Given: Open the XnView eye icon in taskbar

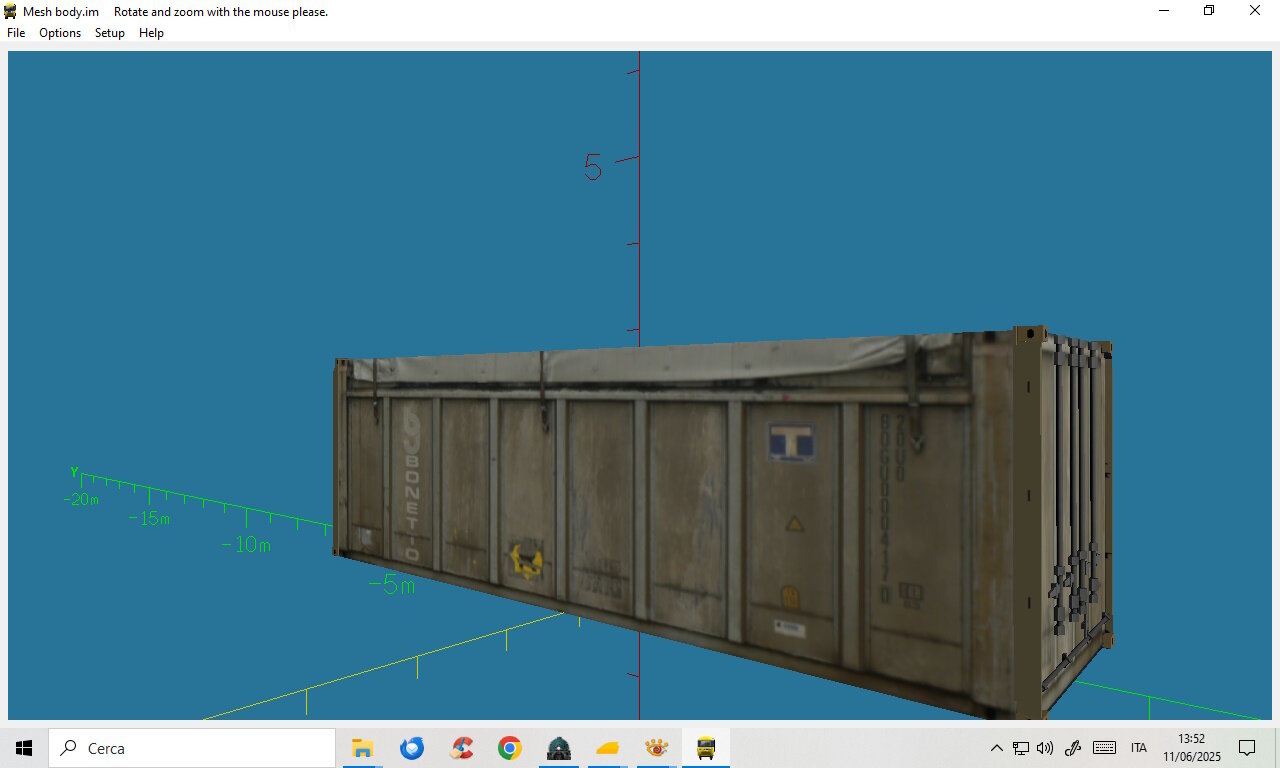Looking at the screenshot, I should 657,748.
